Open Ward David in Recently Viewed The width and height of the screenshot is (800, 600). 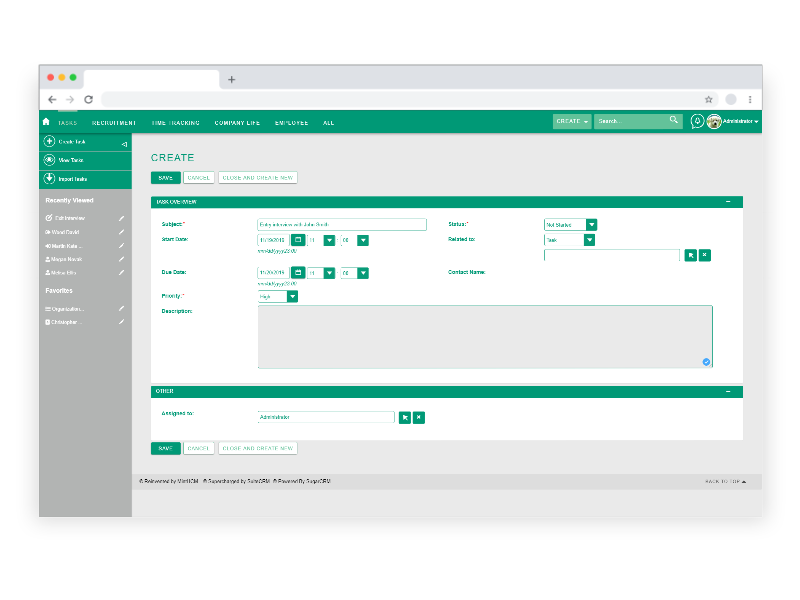[x=65, y=232]
